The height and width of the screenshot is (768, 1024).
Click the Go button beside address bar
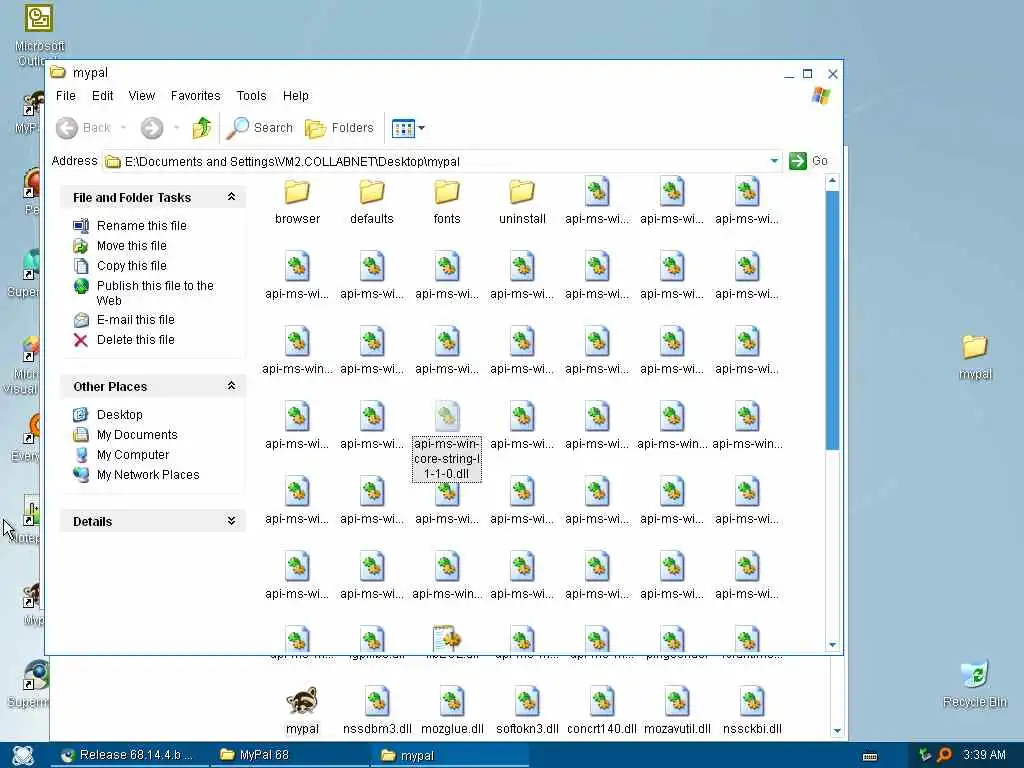point(808,161)
